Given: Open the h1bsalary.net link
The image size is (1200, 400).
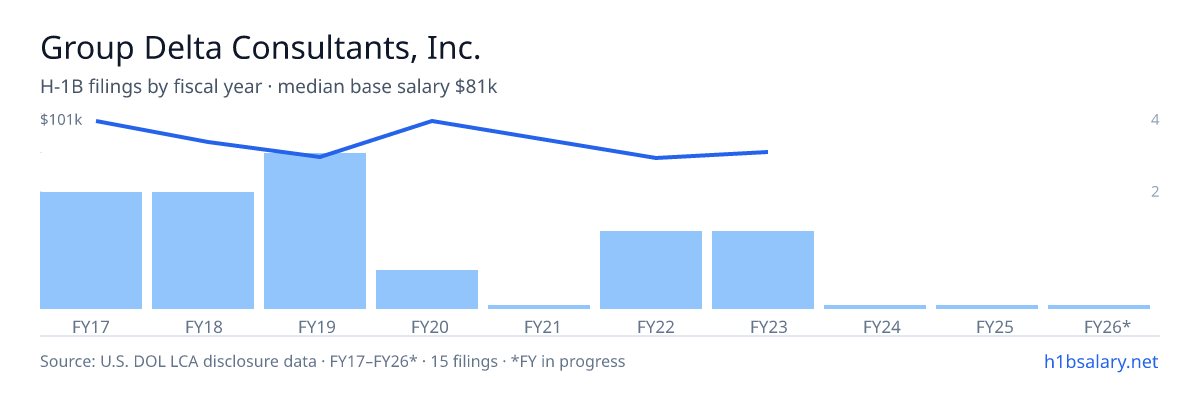Looking at the screenshot, I should [1100, 361].
